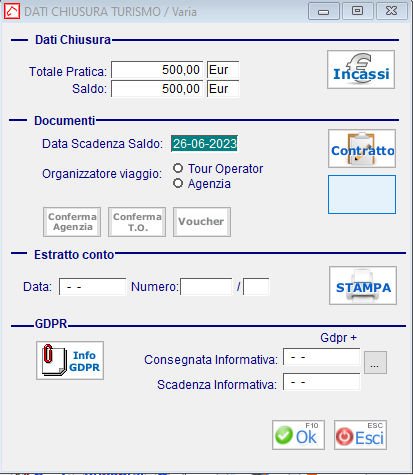413x475 pixels.
Task: Open the Contratto clipboard button
Action: tap(362, 149)
